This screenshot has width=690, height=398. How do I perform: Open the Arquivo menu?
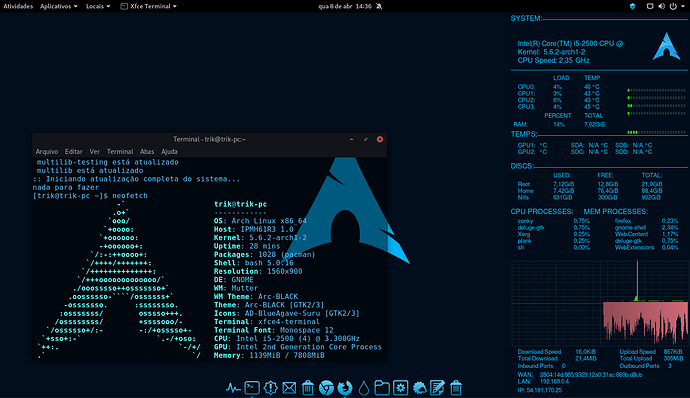(x=47, y=151)
